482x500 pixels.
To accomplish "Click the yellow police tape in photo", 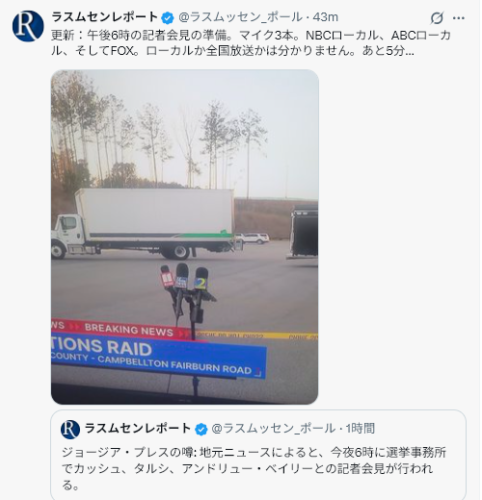I will (257, 335).
